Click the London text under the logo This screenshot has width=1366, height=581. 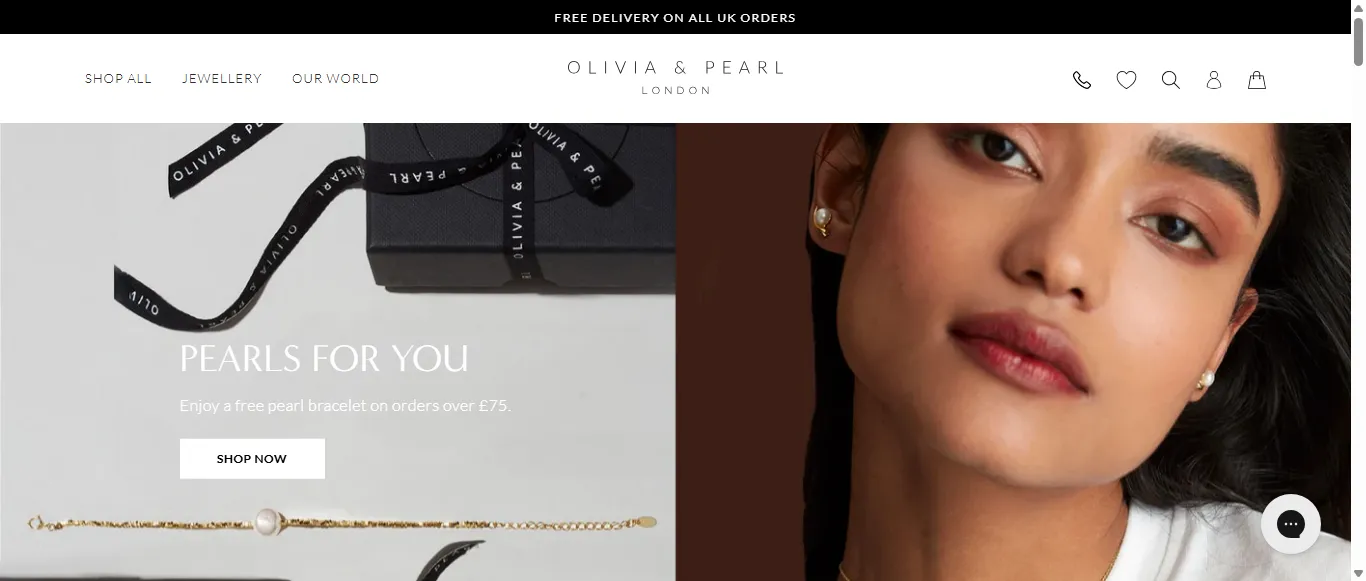[676, 90]
